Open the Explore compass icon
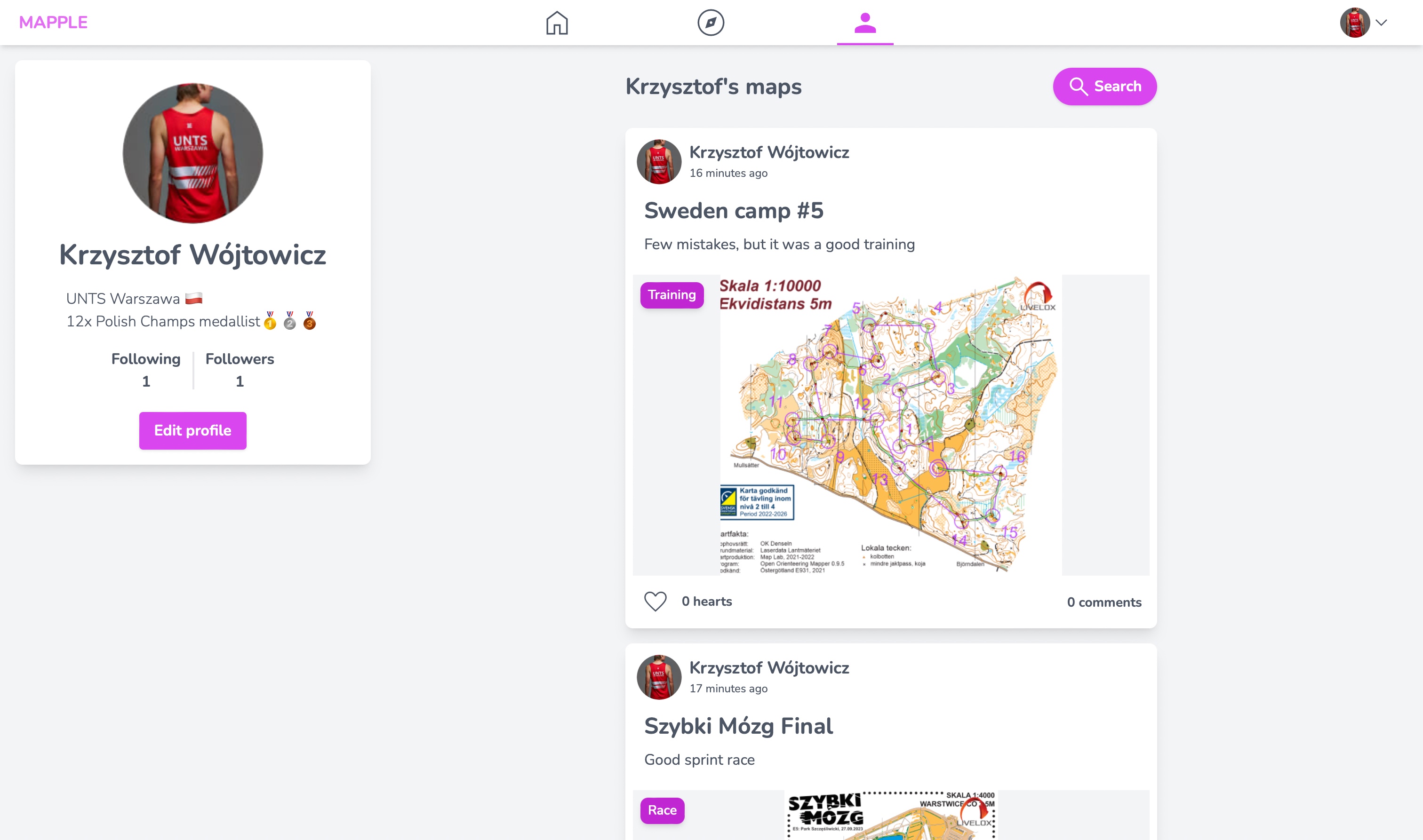 click(711, 23)
